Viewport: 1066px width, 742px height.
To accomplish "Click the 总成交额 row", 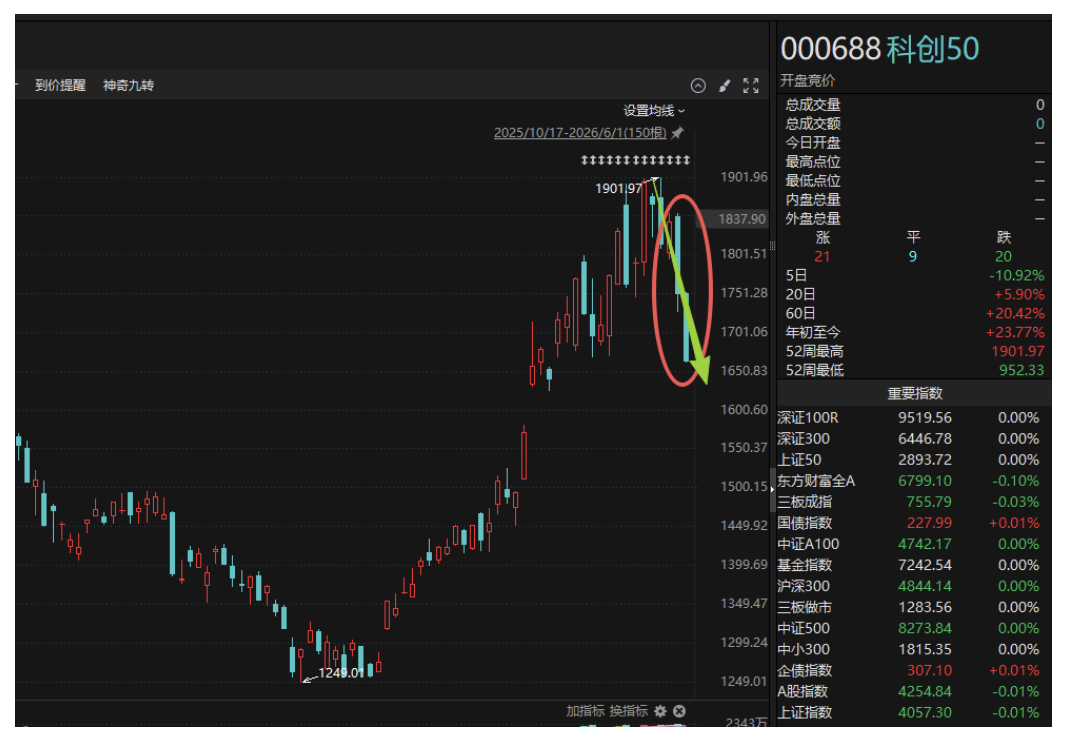I will tap(914, 124).
